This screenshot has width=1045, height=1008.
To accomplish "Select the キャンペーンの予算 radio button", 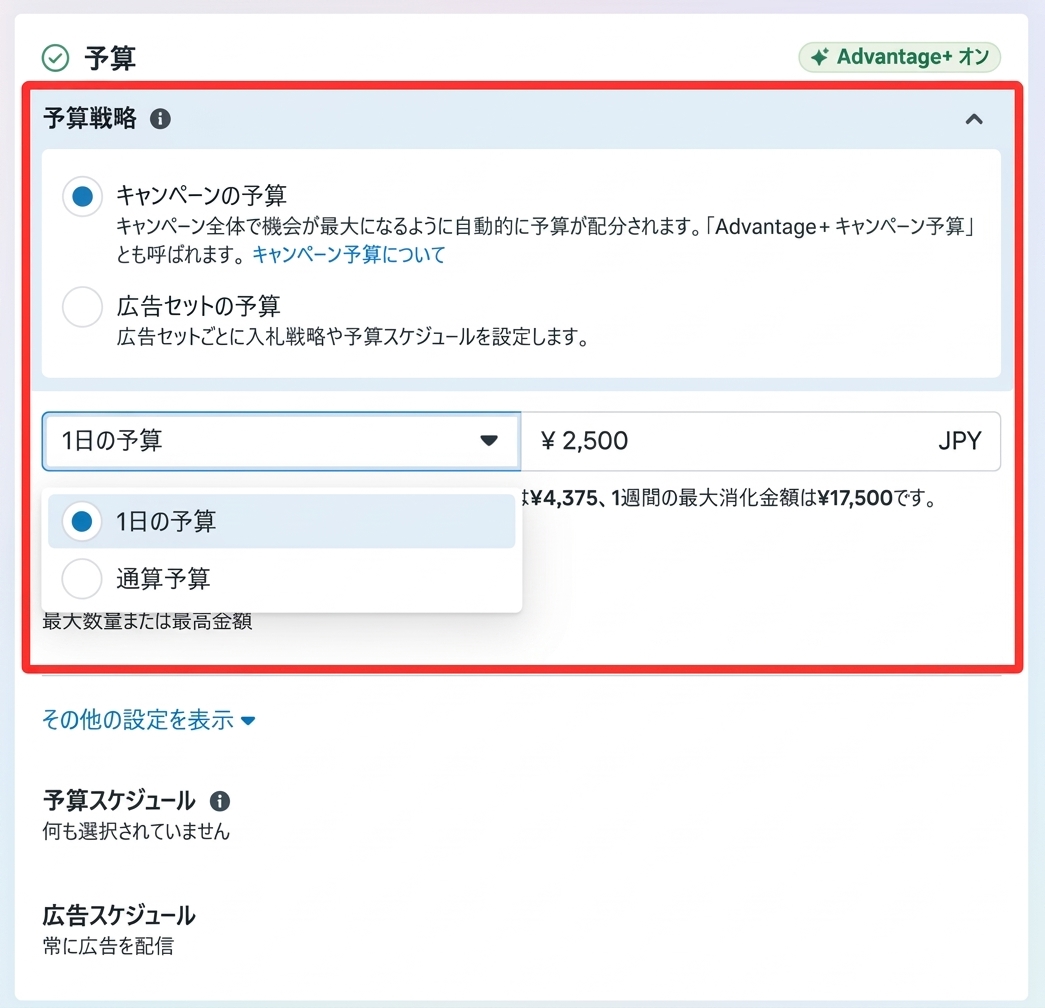I will click(x=82, y=196).
